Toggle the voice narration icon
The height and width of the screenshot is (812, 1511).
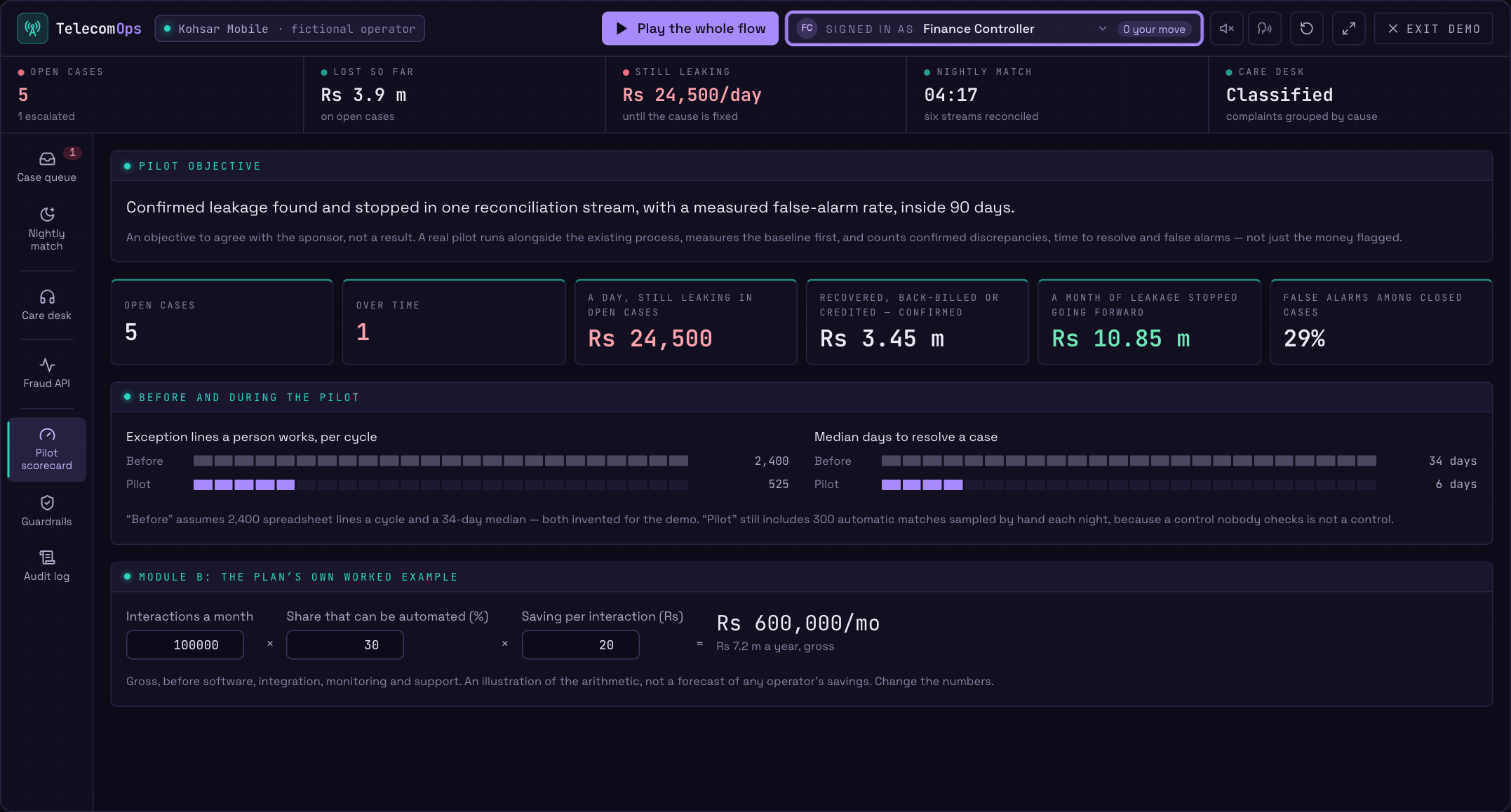[x=1265, y=29]
